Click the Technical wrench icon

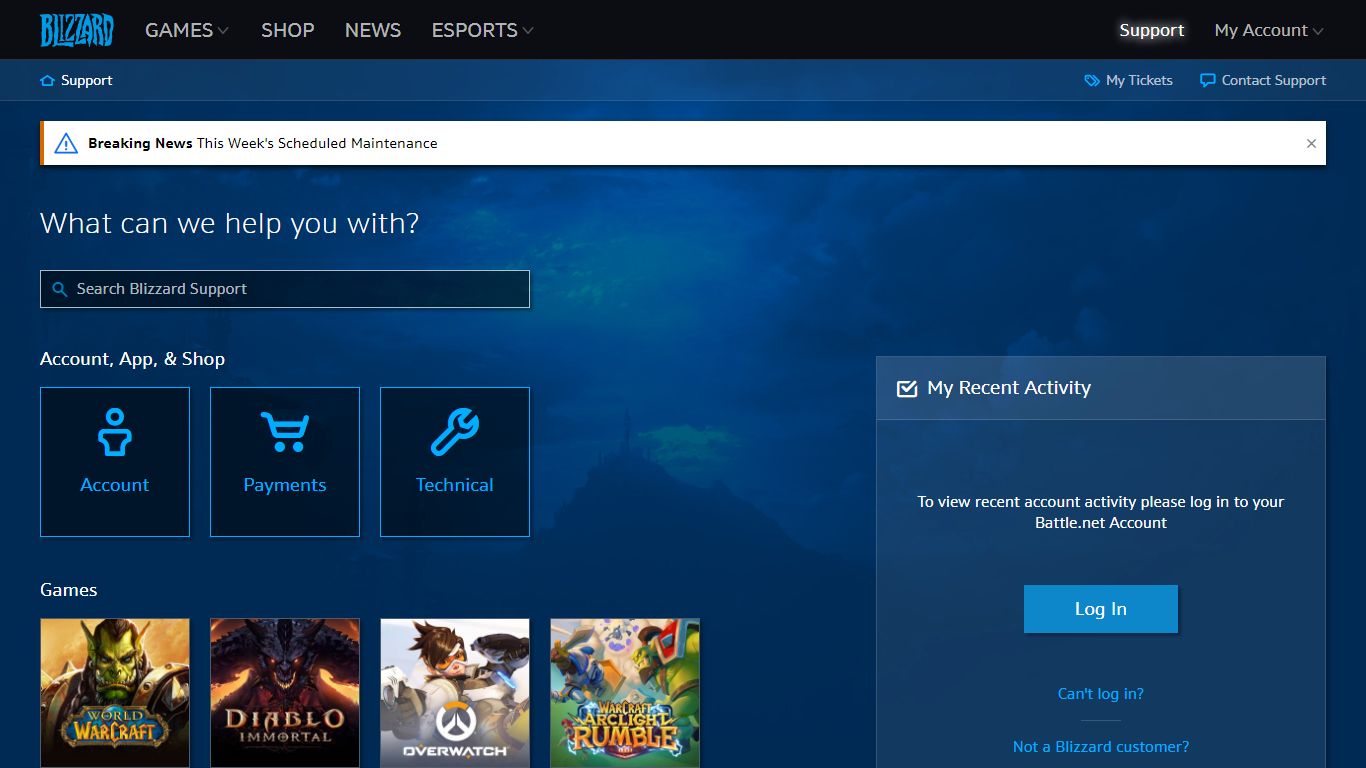455,432
